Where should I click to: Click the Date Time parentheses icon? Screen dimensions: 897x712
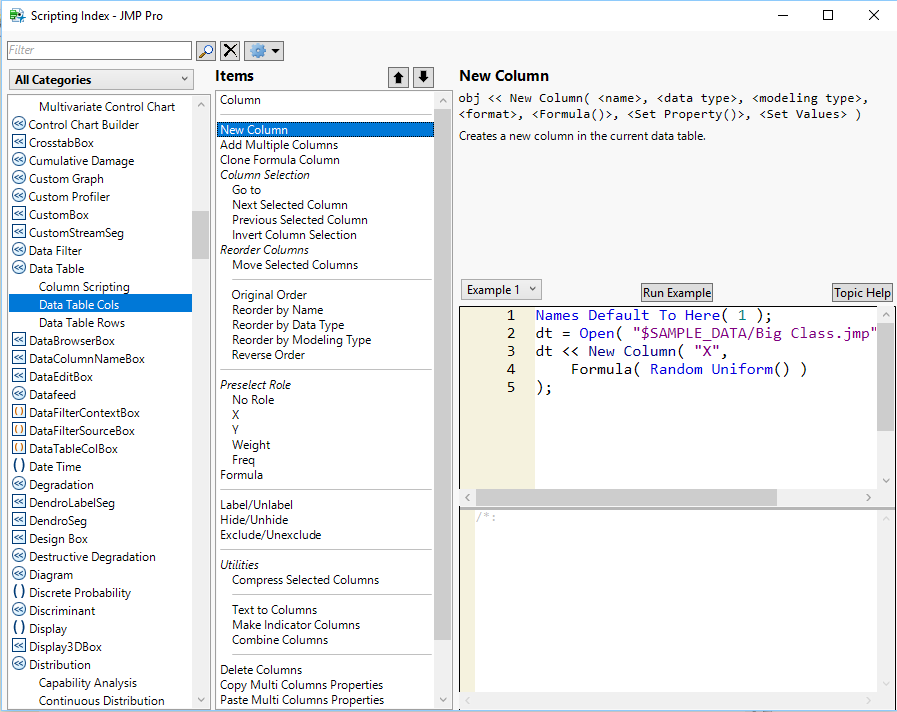click(18, 466)
